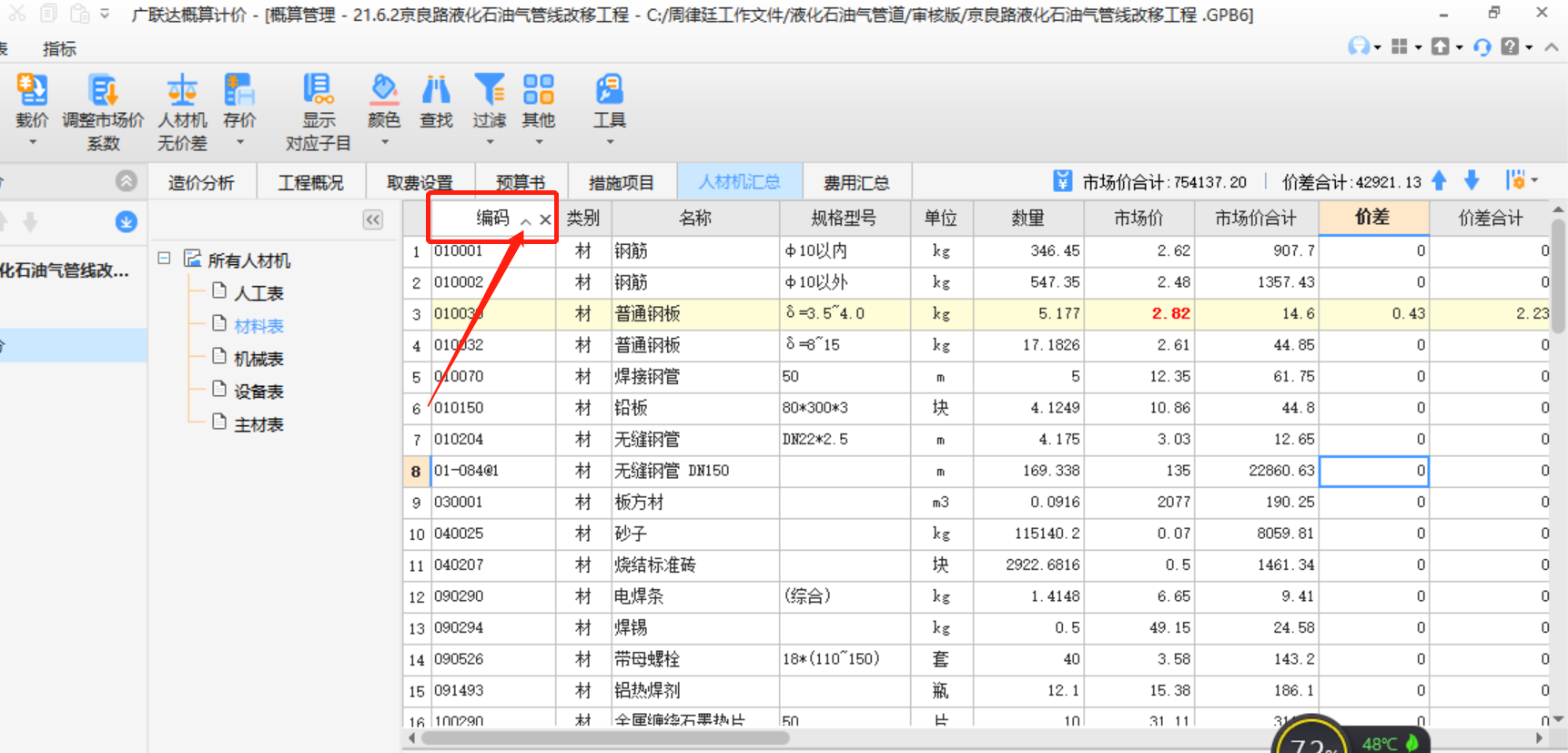This screenshot has width=1568, height=753.
Task: Click the 市场价 column header
Action: pos(1138,218)
